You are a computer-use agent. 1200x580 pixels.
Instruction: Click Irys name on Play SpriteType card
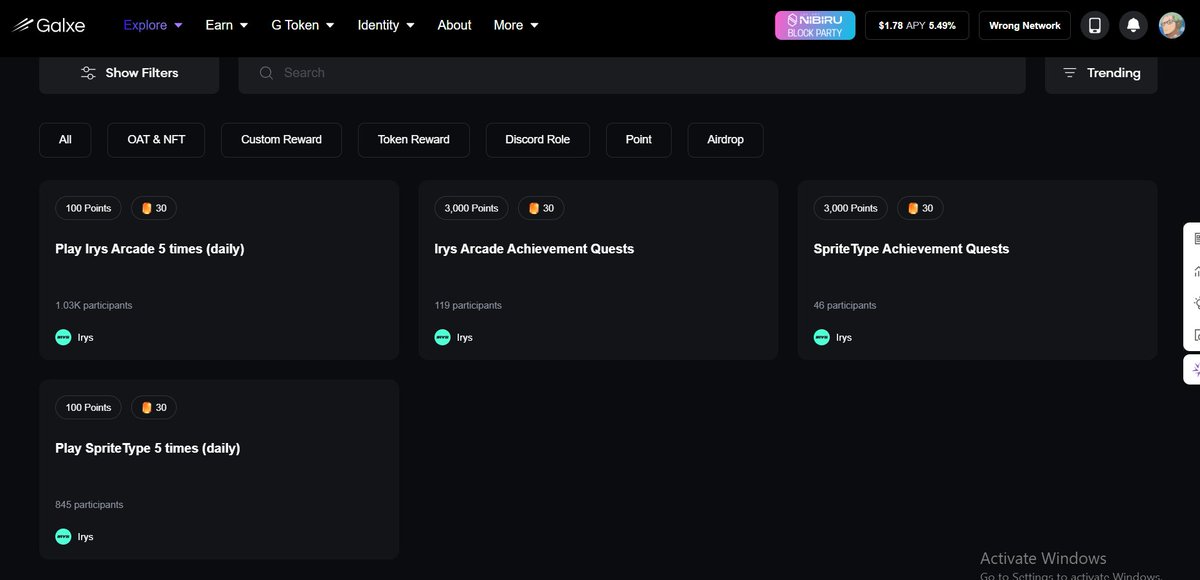(x=85, y=537)
